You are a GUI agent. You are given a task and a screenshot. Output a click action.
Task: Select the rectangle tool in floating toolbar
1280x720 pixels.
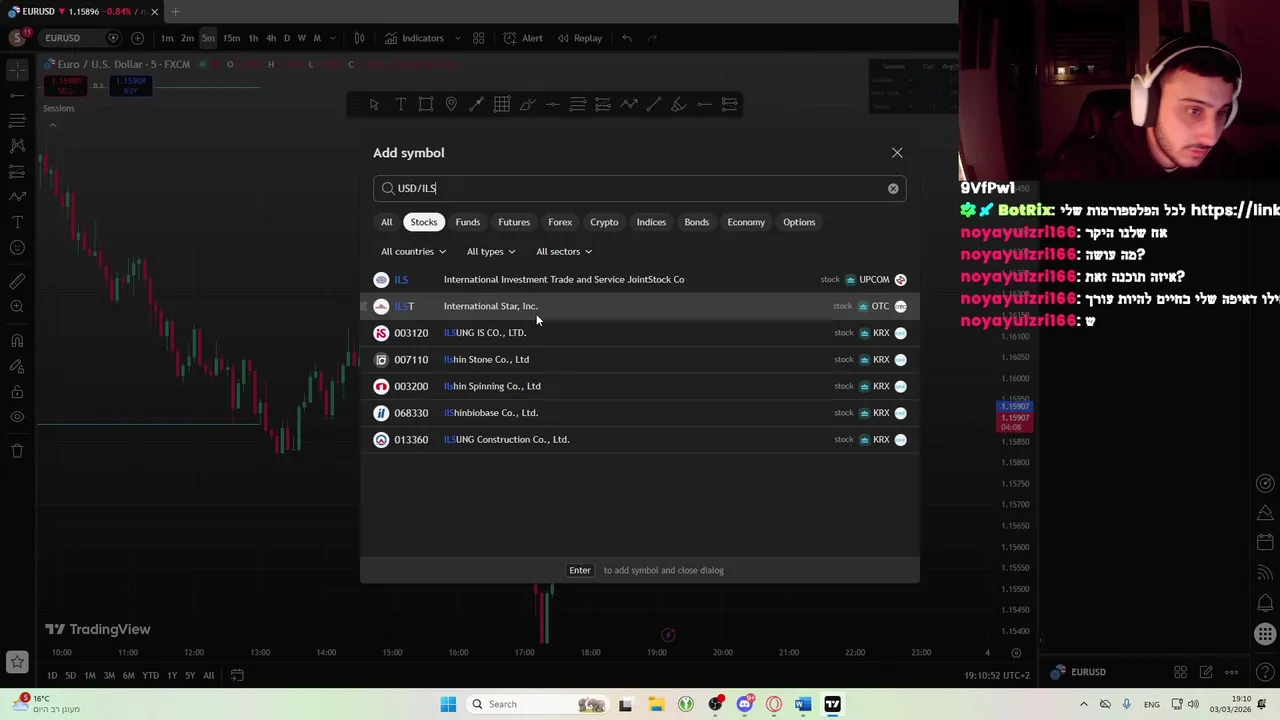point(426,104)
